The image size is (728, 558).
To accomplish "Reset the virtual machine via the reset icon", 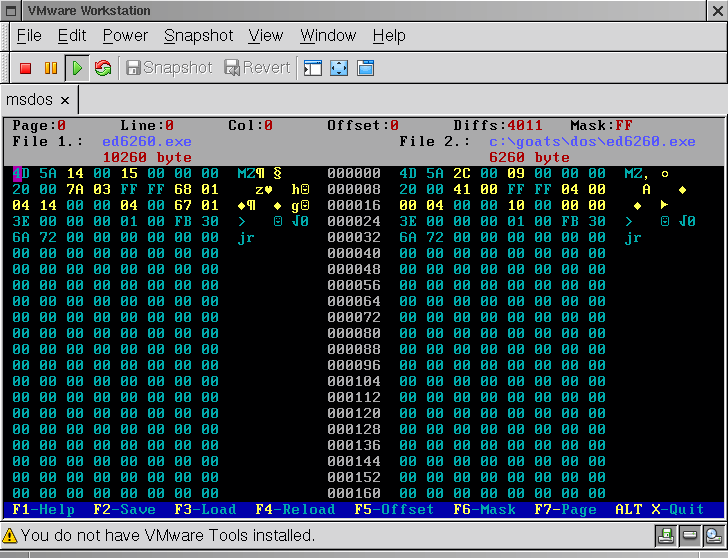I will click(x=103, y=68).
